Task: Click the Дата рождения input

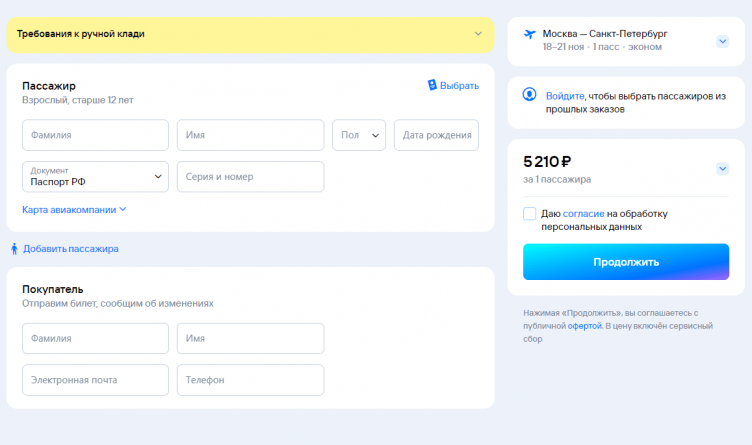Action: [436, 135]
